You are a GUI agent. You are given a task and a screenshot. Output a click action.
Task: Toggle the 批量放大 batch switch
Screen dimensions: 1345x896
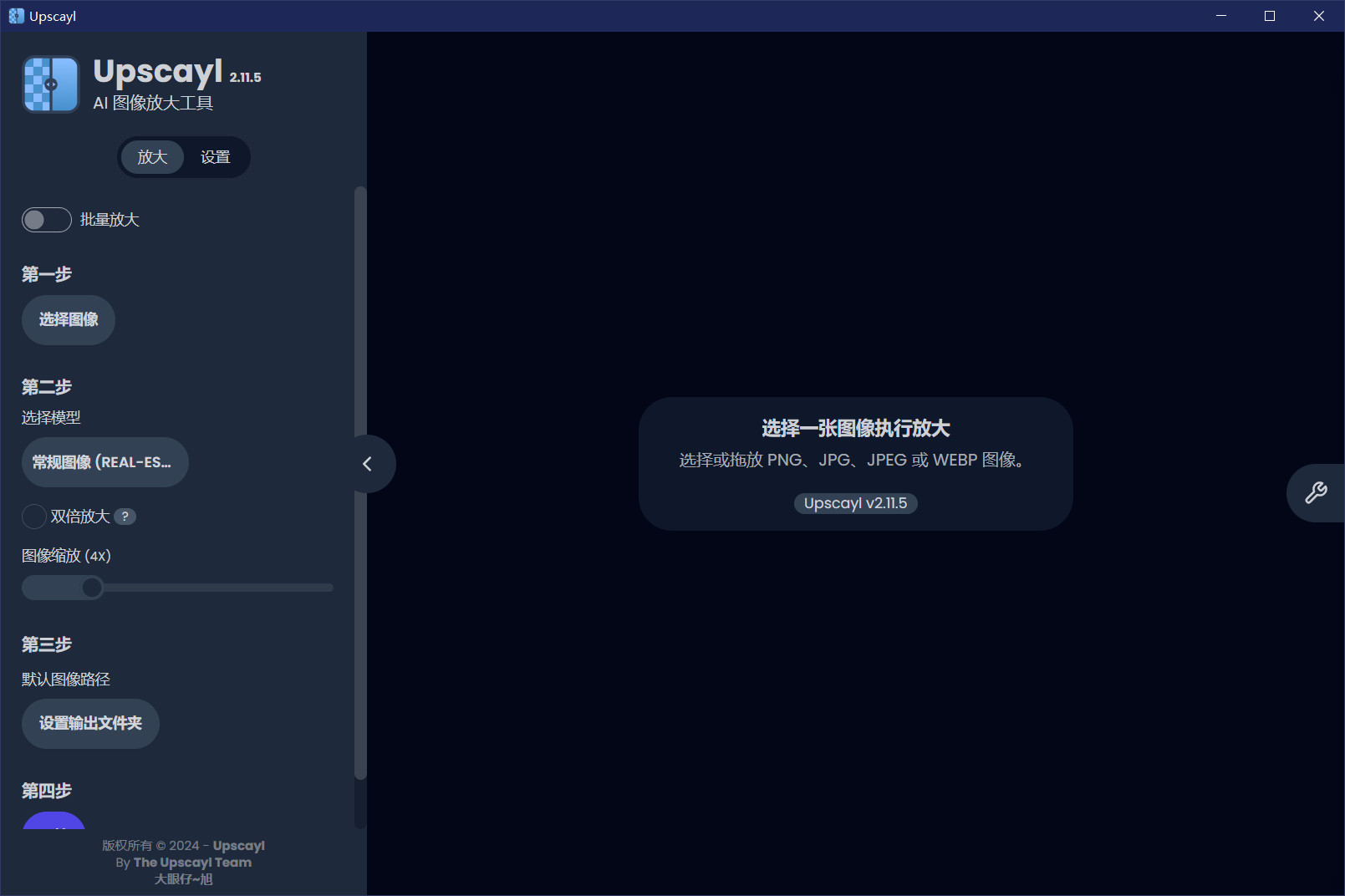point(47,220)
